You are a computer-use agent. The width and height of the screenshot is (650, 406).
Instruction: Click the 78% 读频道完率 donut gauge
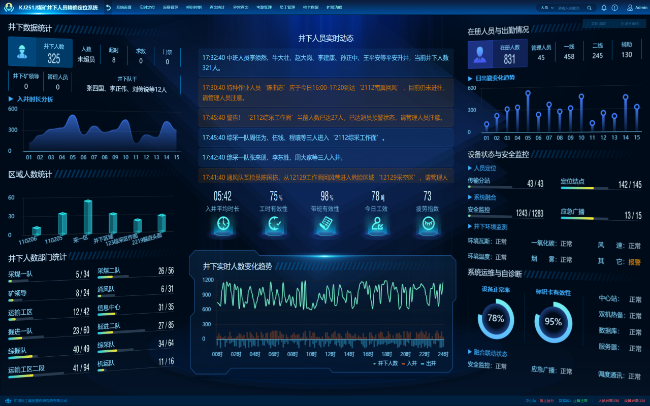tap(494, 321)
